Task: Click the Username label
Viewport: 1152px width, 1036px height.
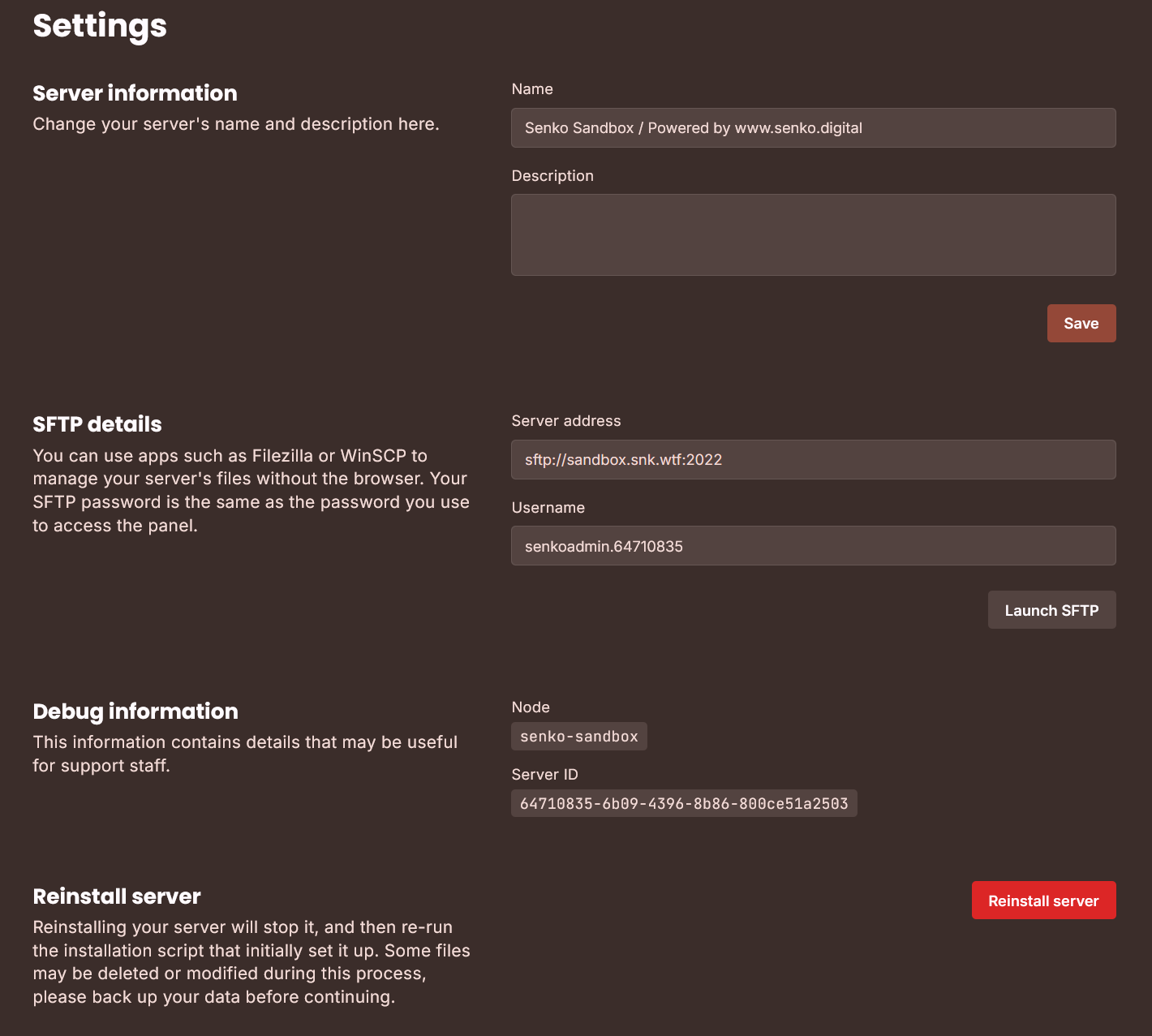Action: coord(548,507)
